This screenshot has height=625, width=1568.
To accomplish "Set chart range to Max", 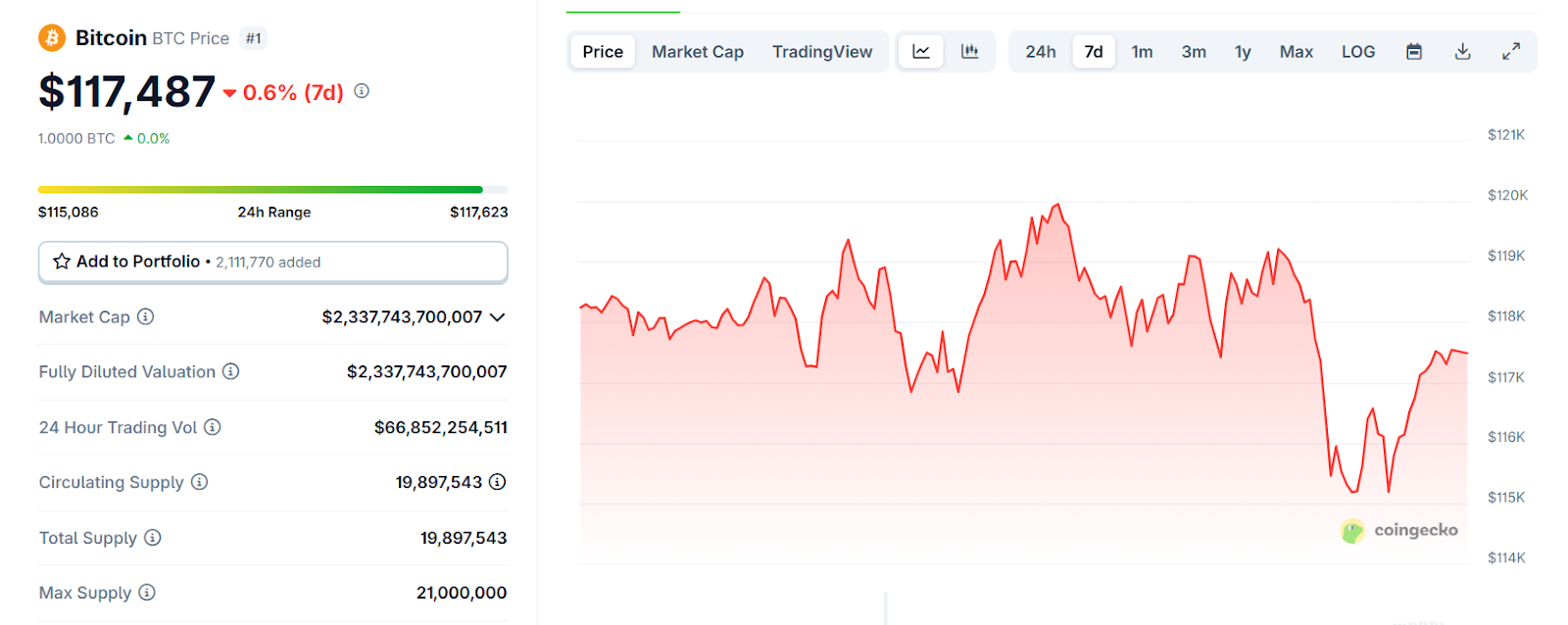I will (1296, 52).
